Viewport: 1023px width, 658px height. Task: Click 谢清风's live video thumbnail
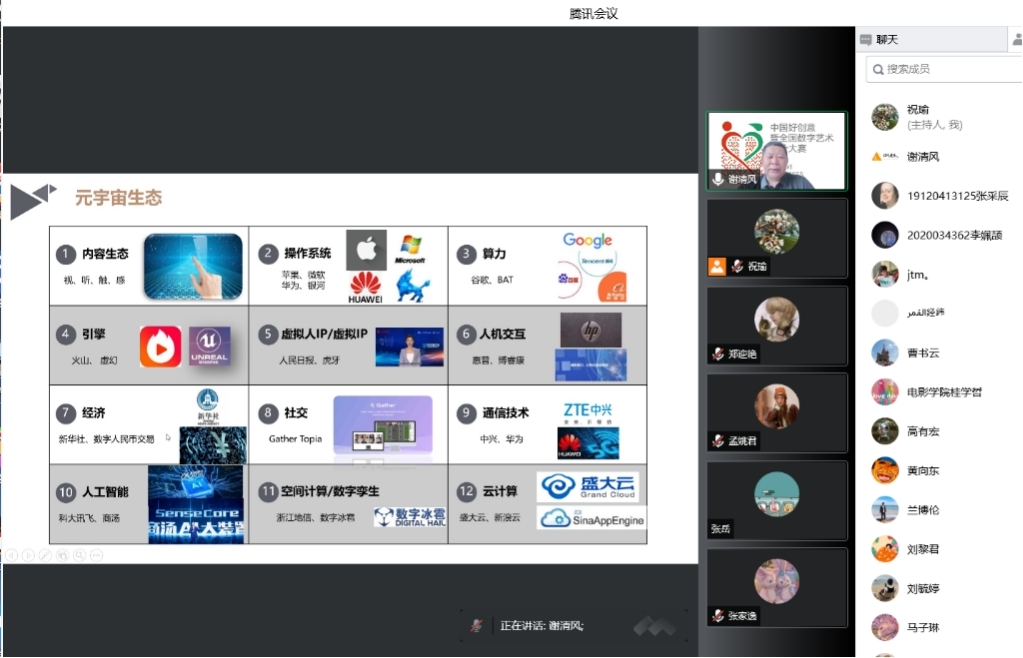pos(776,150)
